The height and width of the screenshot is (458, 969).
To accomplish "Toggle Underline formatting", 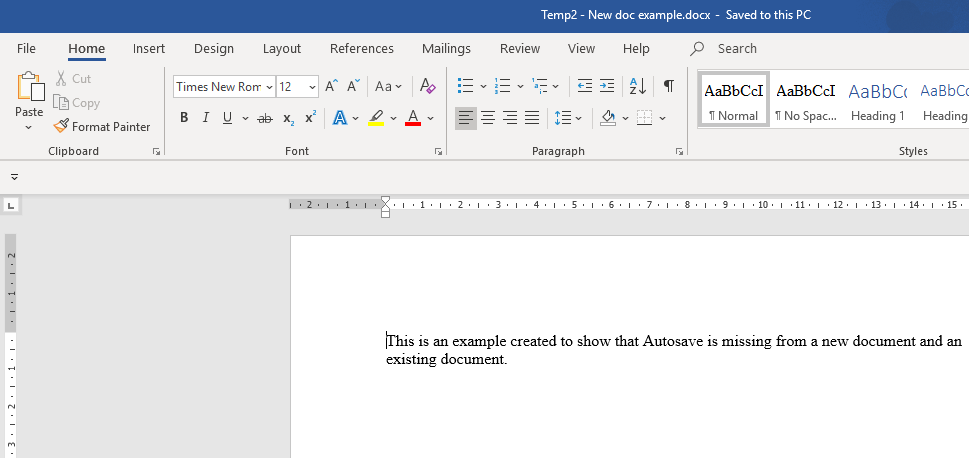I will (227, 117).
